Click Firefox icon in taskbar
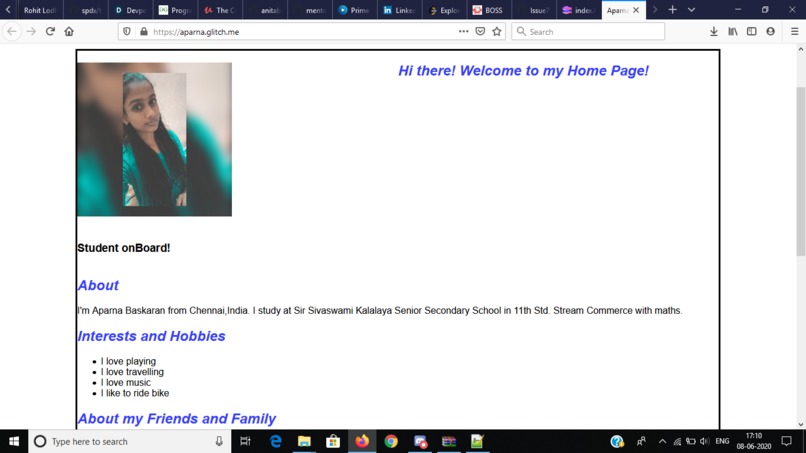The image size is (806, 453). coord(362,441)
